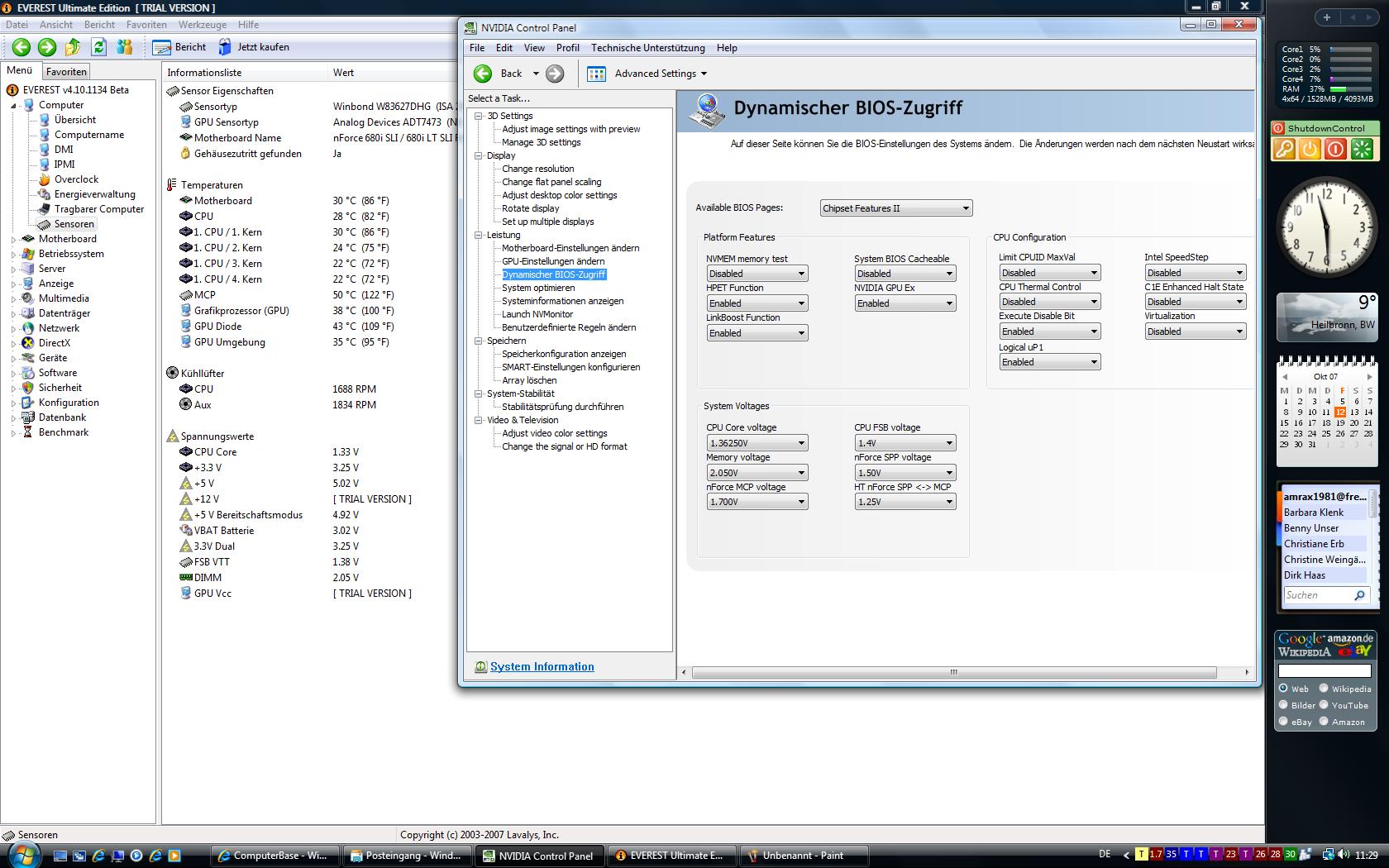Click the Advanced Settings view icon
The width and height of the screenshot is (1389, 868).
click(x=596, y=74)
